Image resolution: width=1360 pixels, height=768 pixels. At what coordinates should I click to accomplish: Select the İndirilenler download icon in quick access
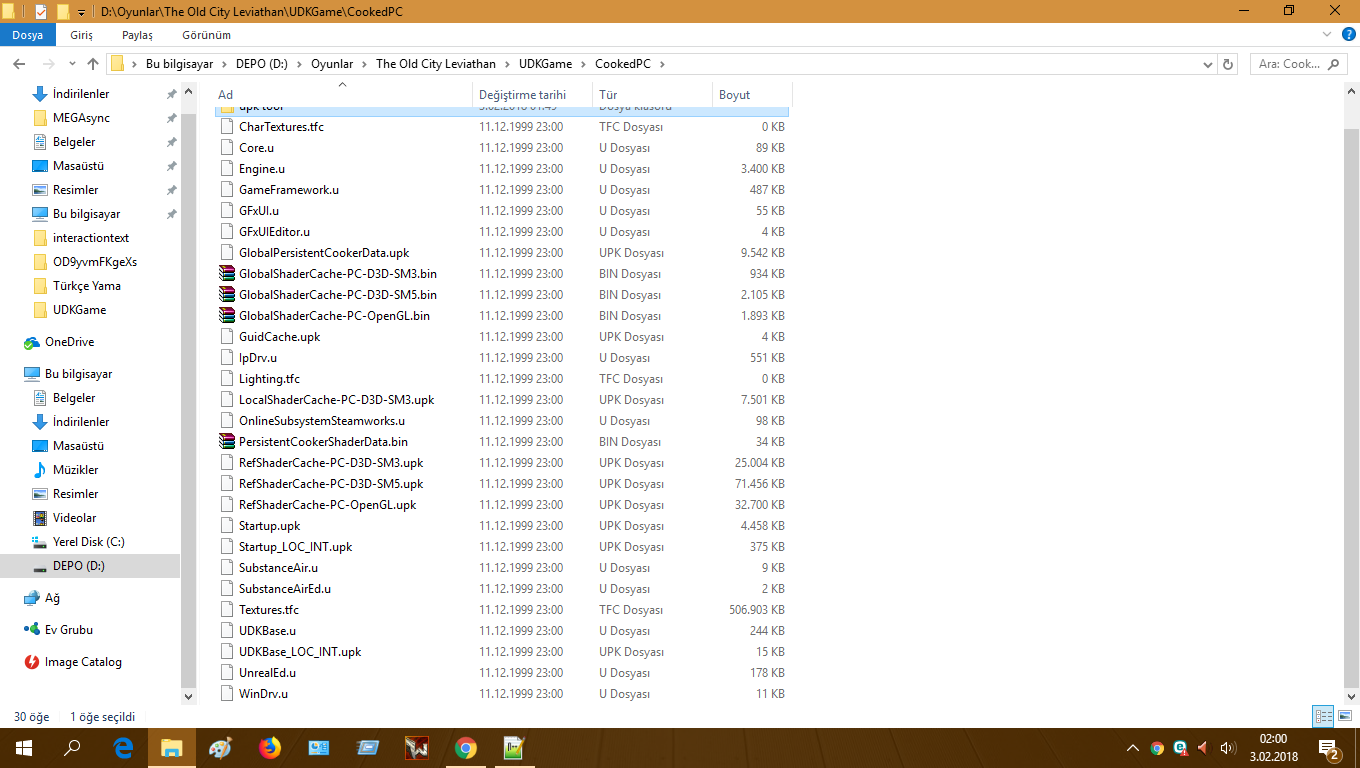40,94
